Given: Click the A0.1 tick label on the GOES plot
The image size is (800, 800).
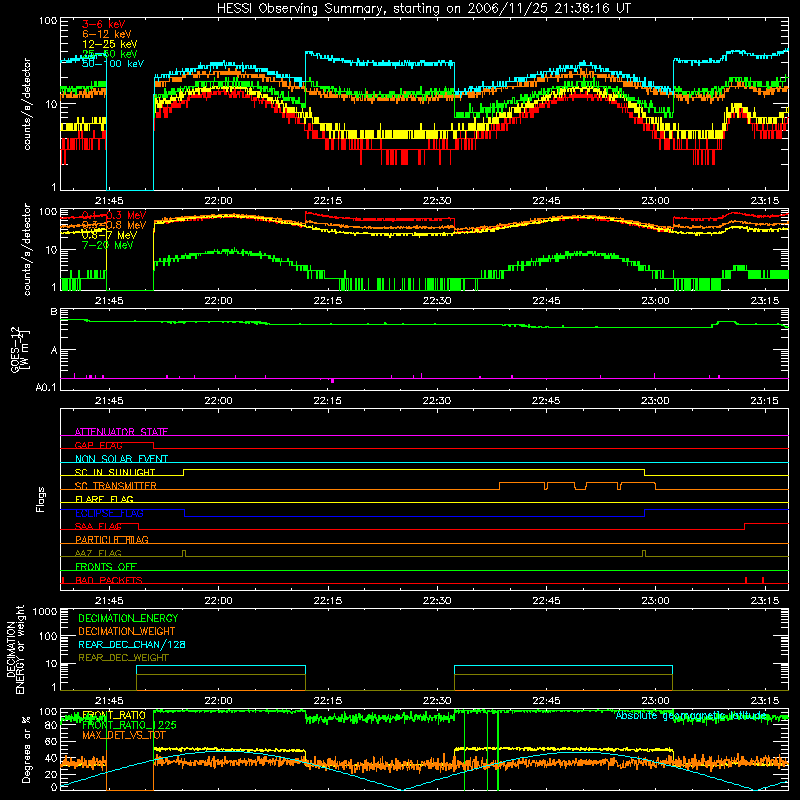Looking at the screenshot, I should pos(45,387).
